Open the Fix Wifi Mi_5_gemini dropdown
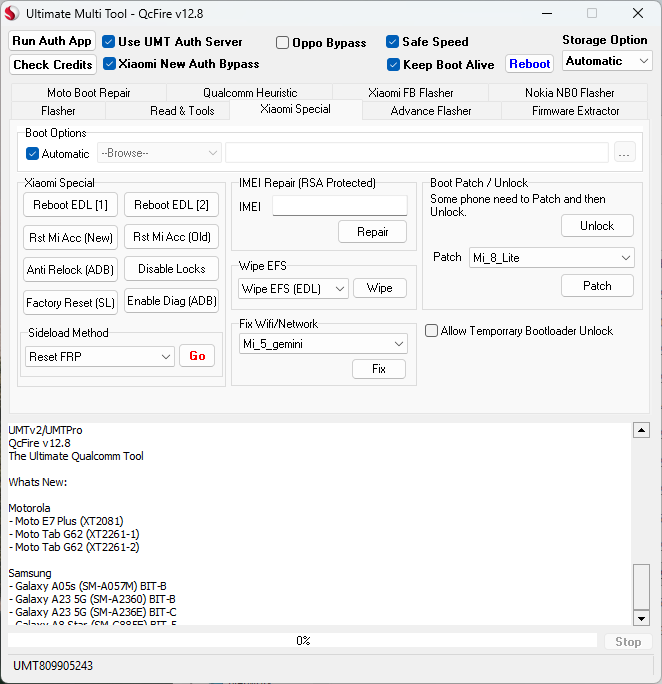 pos(323,344)
